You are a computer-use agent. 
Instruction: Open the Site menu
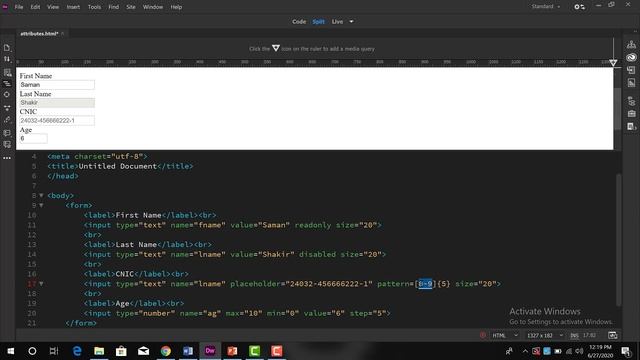point(131,7)
